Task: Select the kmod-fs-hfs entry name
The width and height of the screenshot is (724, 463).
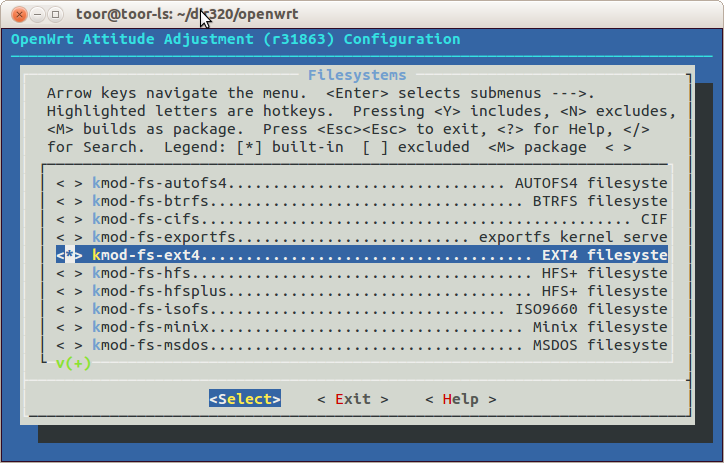Action: click(141, 273)
